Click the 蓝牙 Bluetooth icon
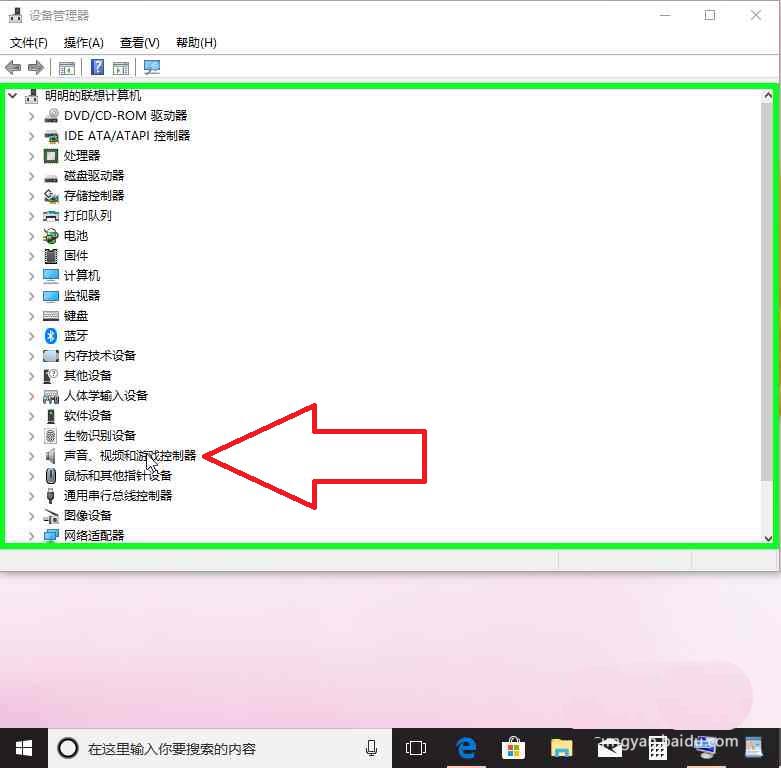The width and height of the screenshot is (781, 768). (x=51, y=336)
